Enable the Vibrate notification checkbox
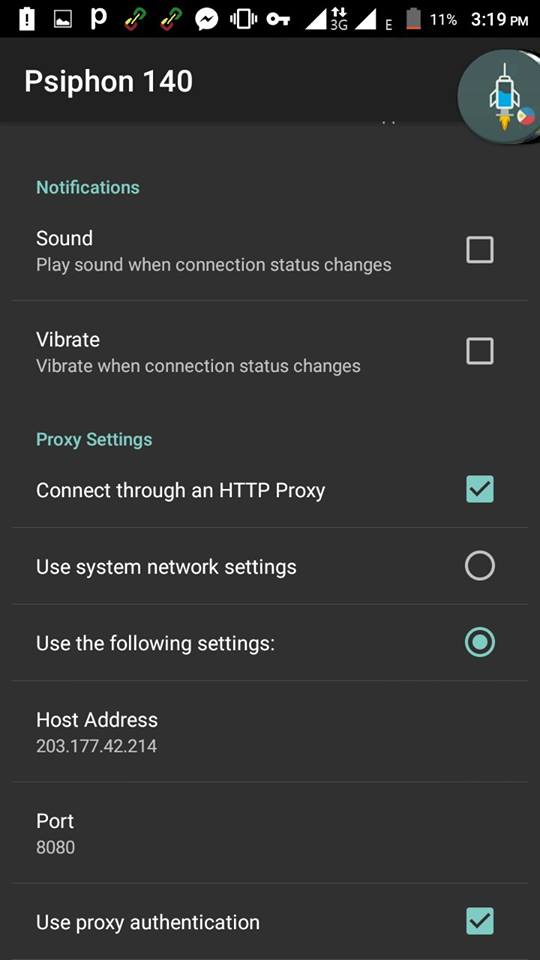The image size is (540, 960). click(x=479, y=351)
